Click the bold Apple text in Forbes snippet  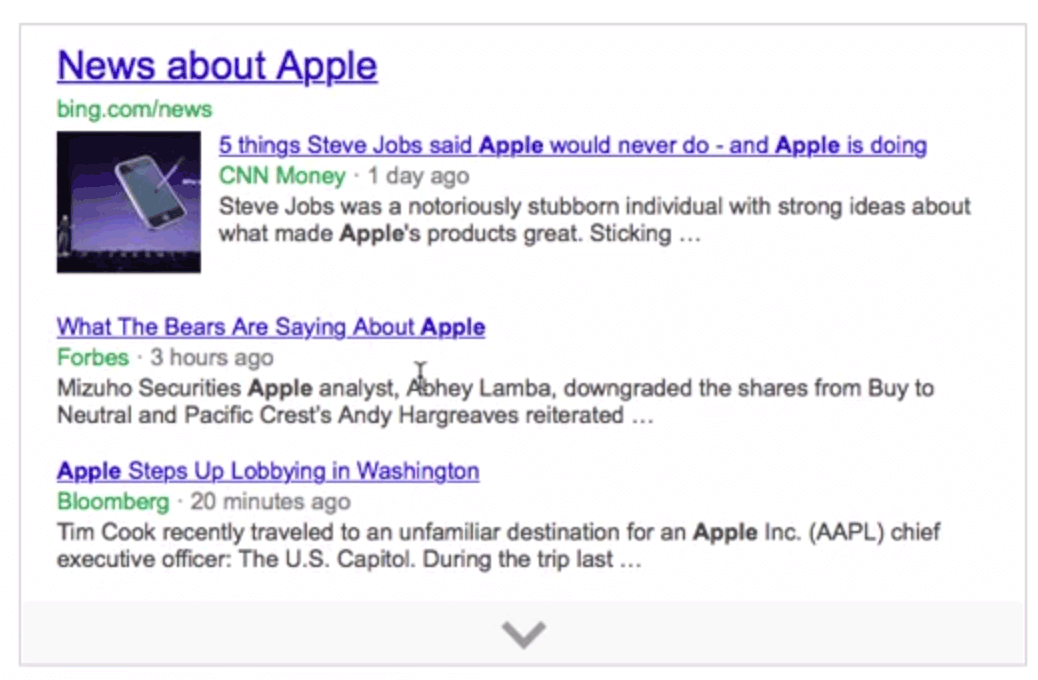[277, 388]
